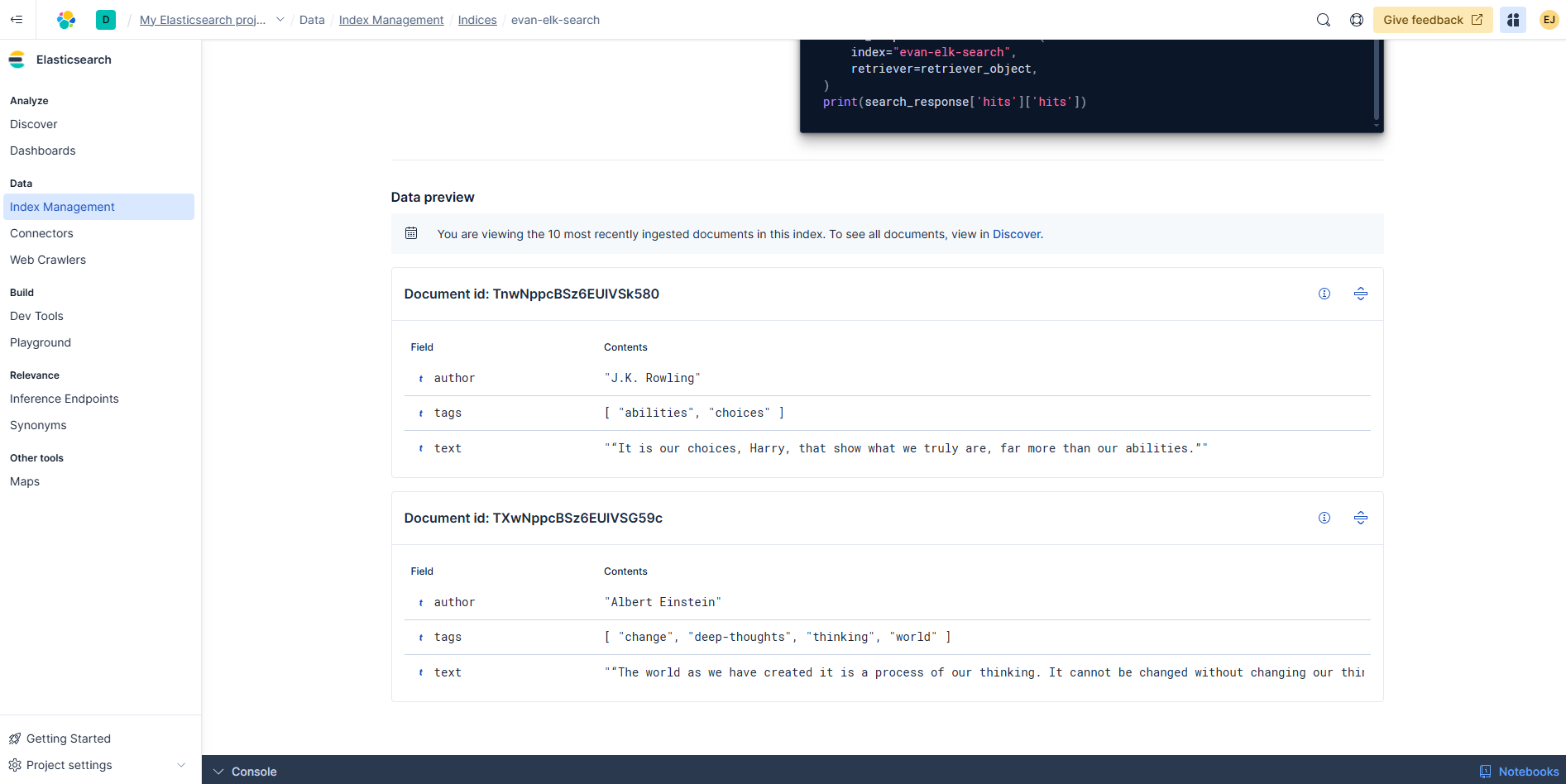Click the Elasticsearch sidebar title
Viewport: 1566px width, 784px height.
74,60
